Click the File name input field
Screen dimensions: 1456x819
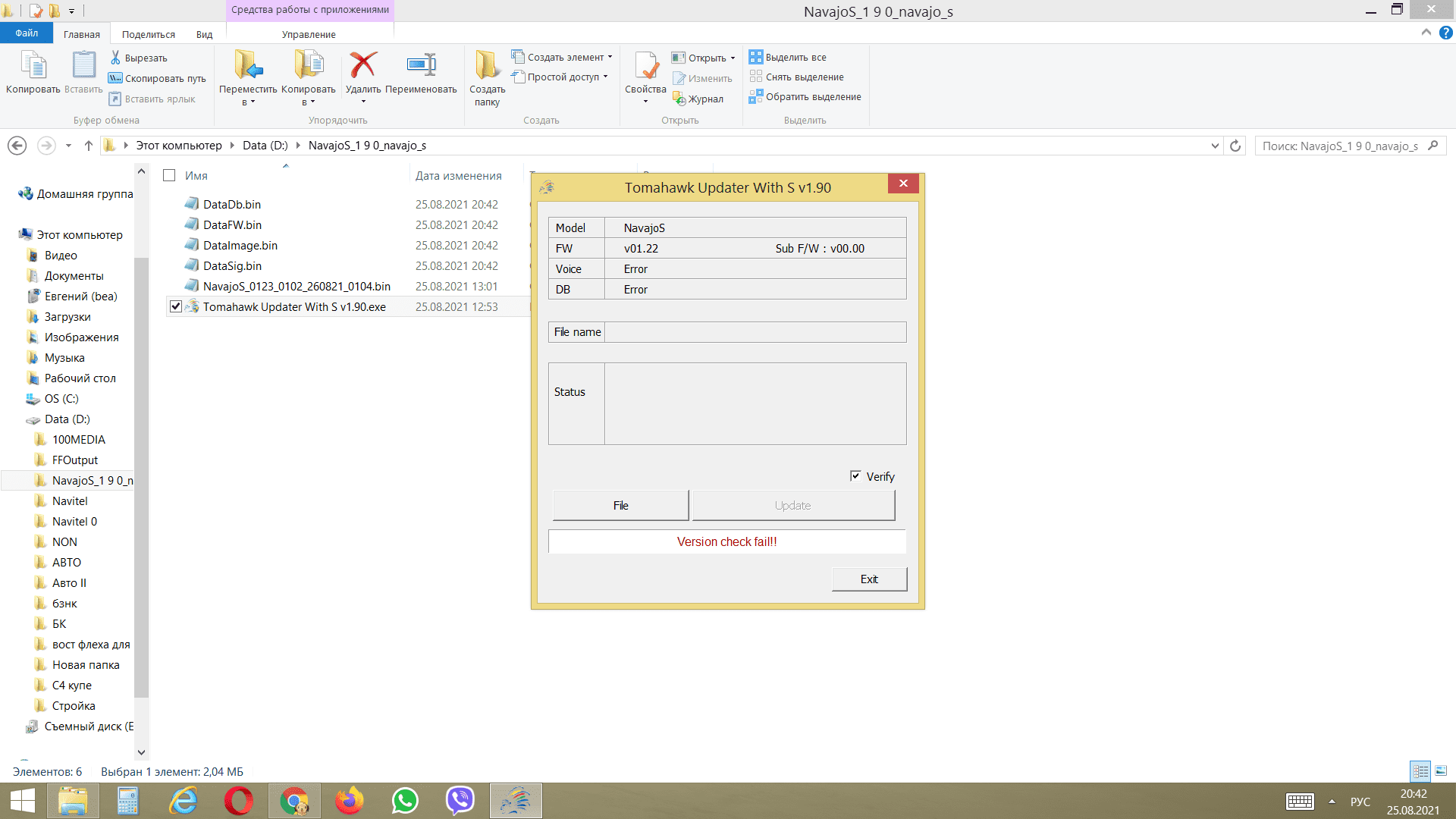coord(755,332)
